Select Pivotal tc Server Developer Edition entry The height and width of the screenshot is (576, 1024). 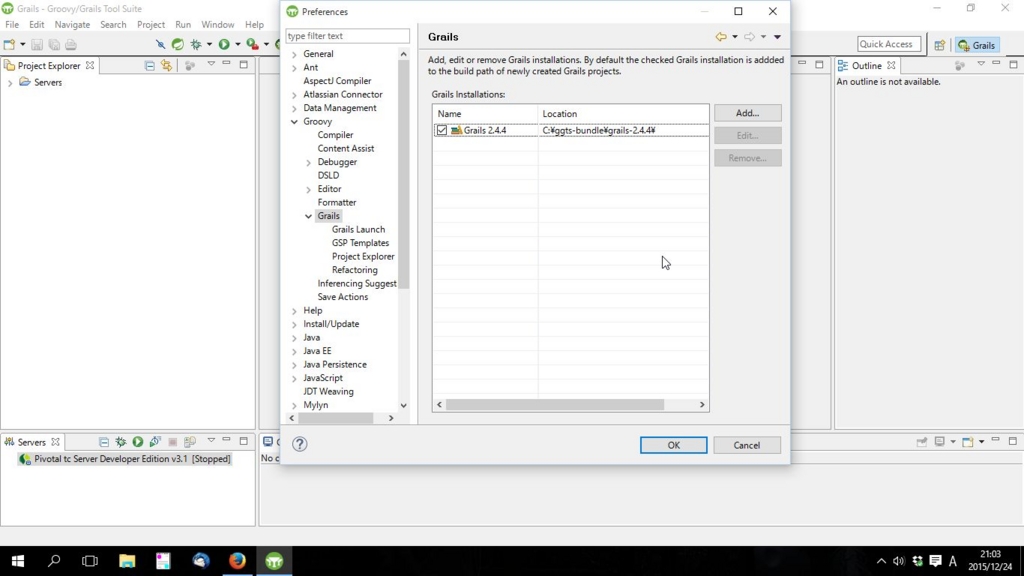(125, 459)
